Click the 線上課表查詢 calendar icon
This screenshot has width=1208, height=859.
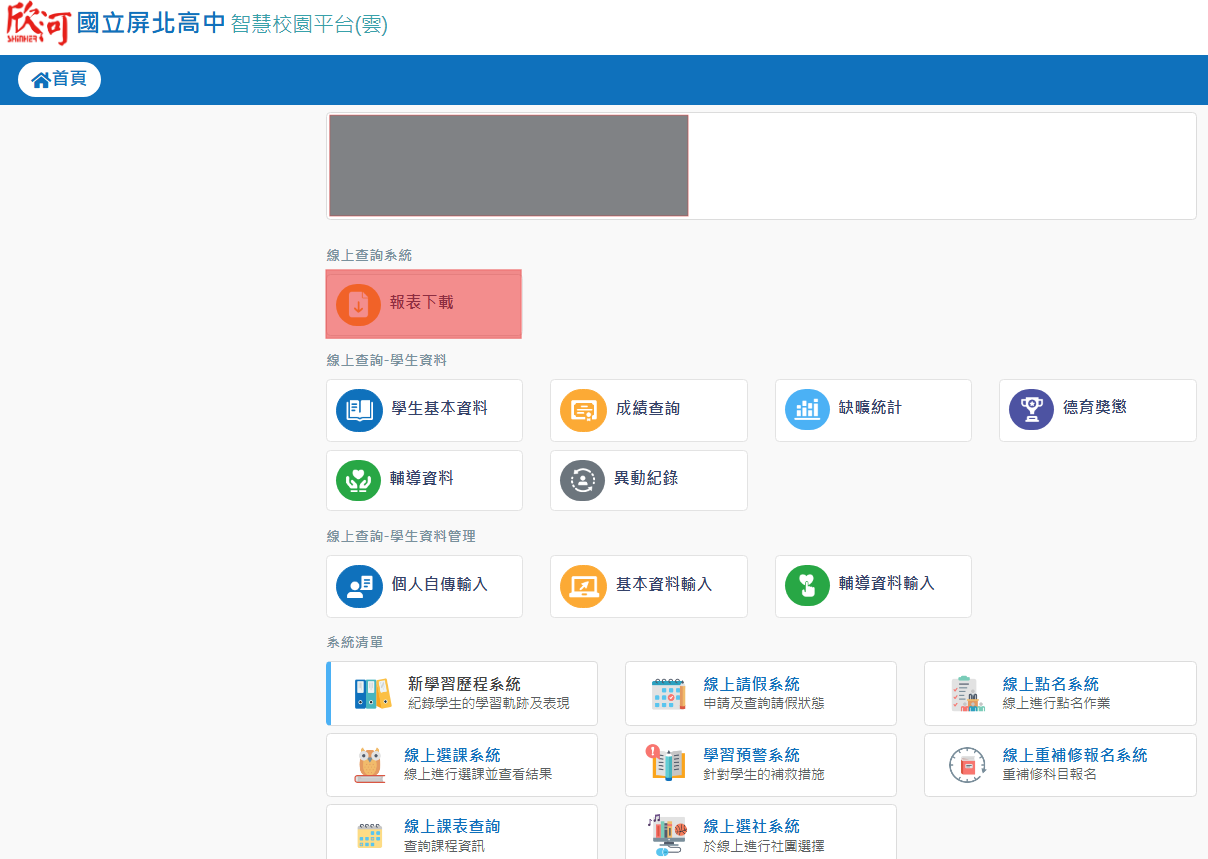(371, 835)
